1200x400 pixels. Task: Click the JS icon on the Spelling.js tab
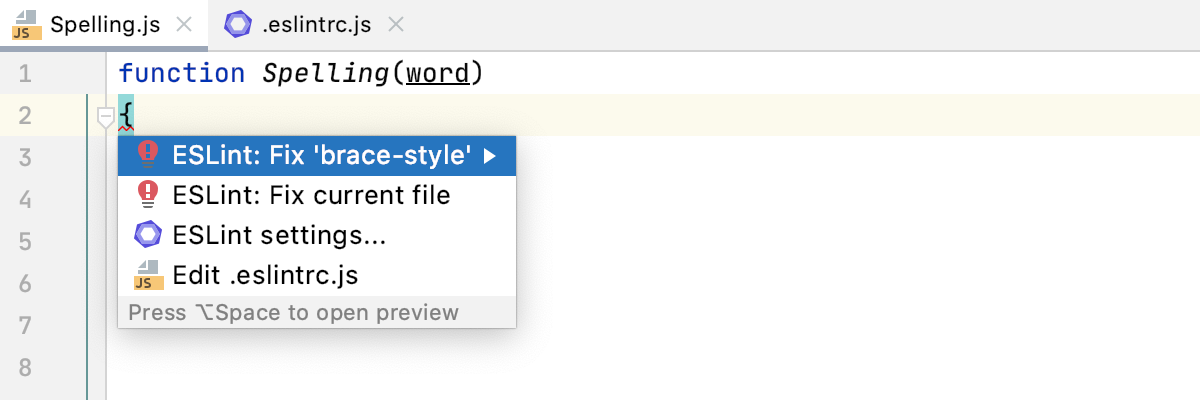[x=25, y=25]
